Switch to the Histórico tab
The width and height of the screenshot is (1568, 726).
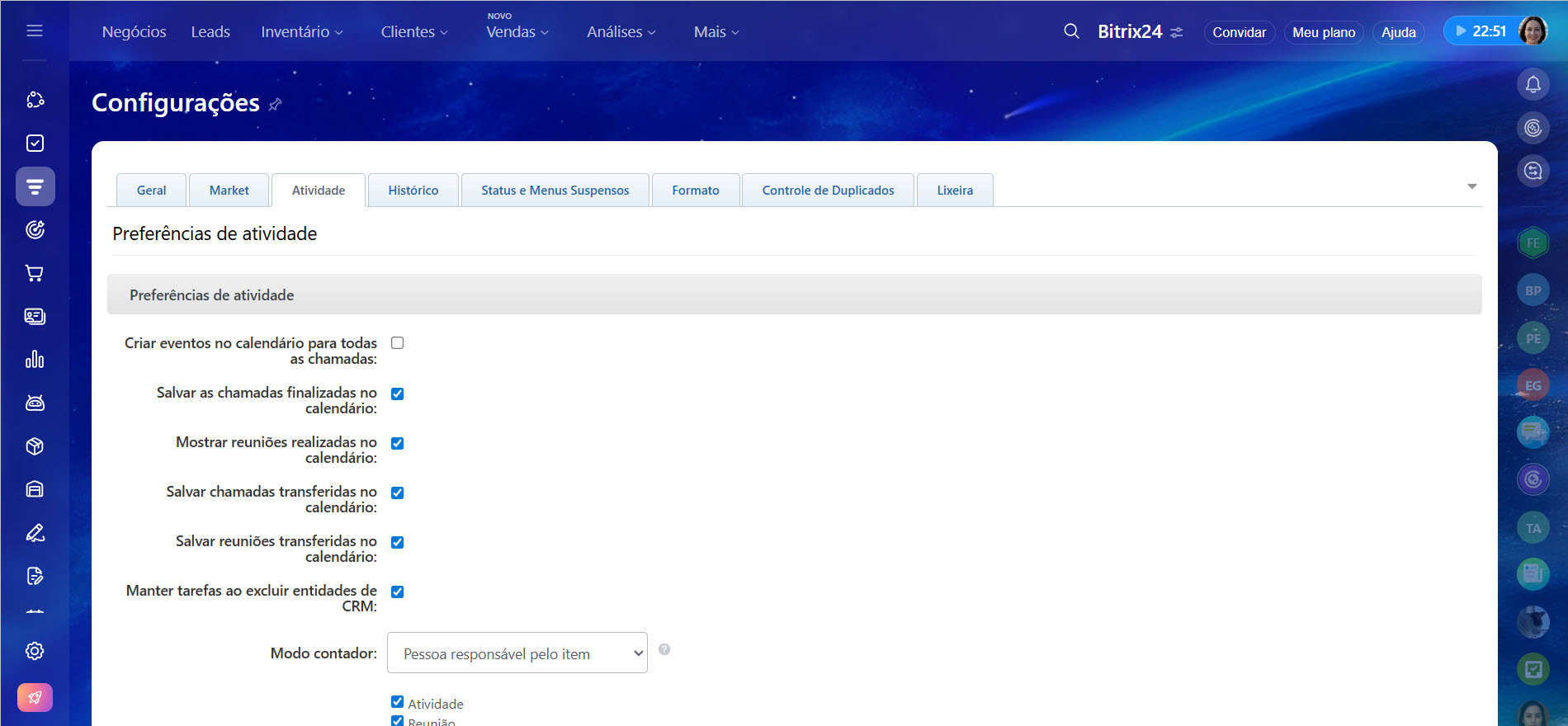click(413, 191)
